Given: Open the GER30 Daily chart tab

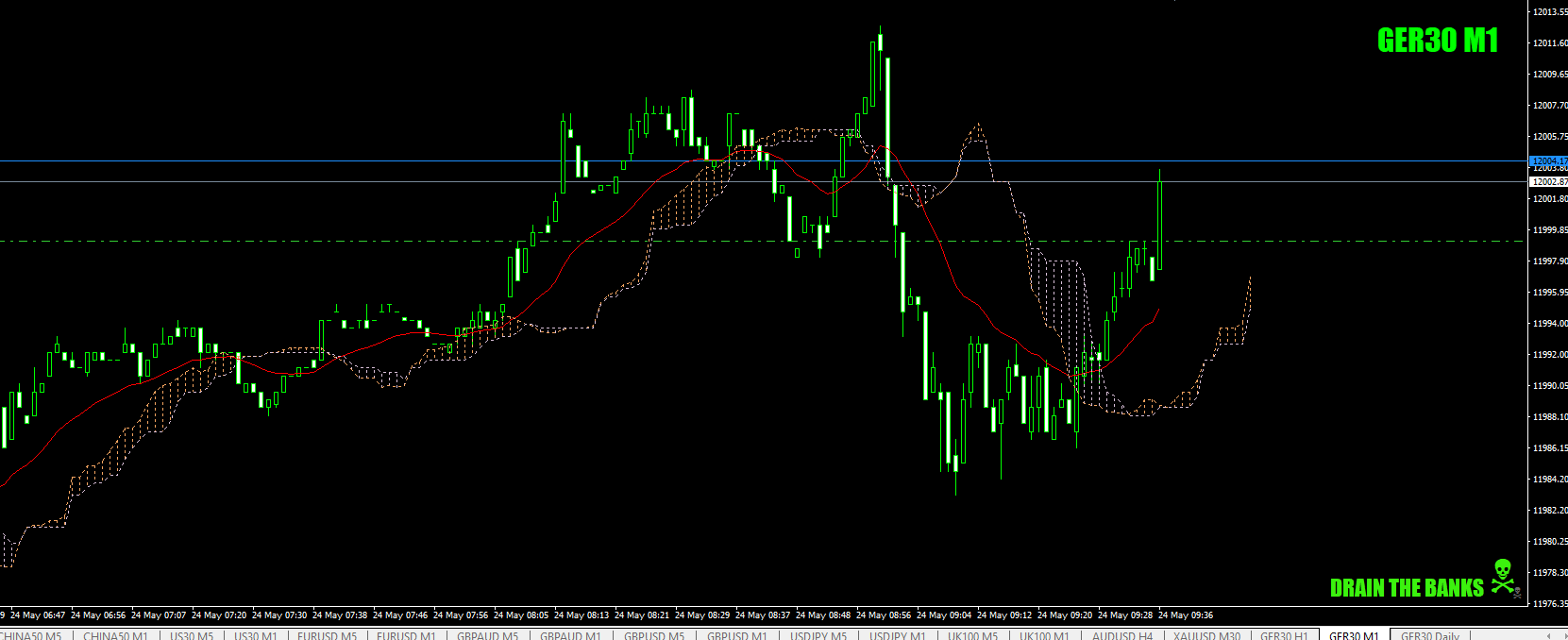Looking at the screenshot, I should tap(1429, 635).
